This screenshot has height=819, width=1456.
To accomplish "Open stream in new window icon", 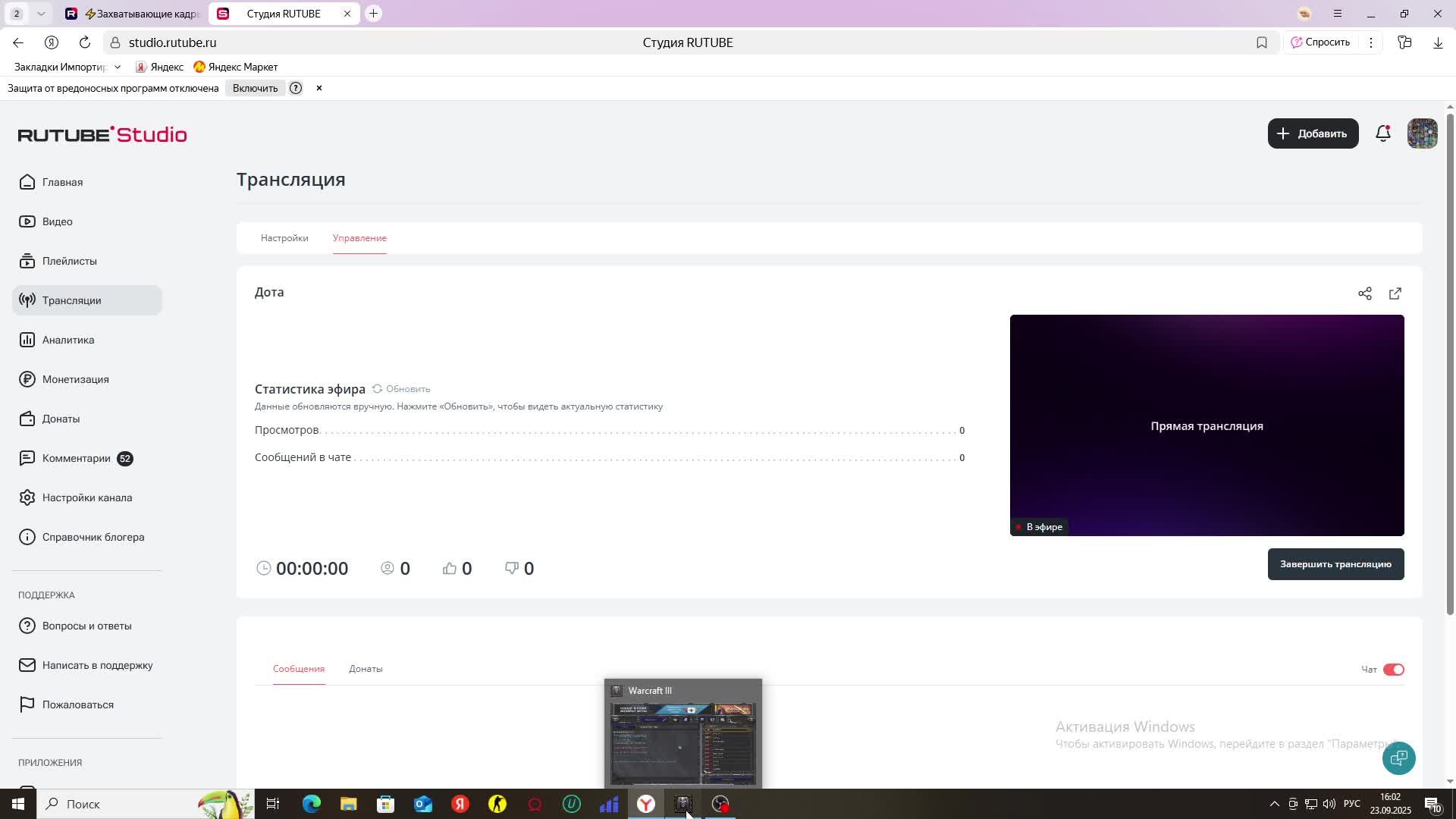I will click(1395, 293).
